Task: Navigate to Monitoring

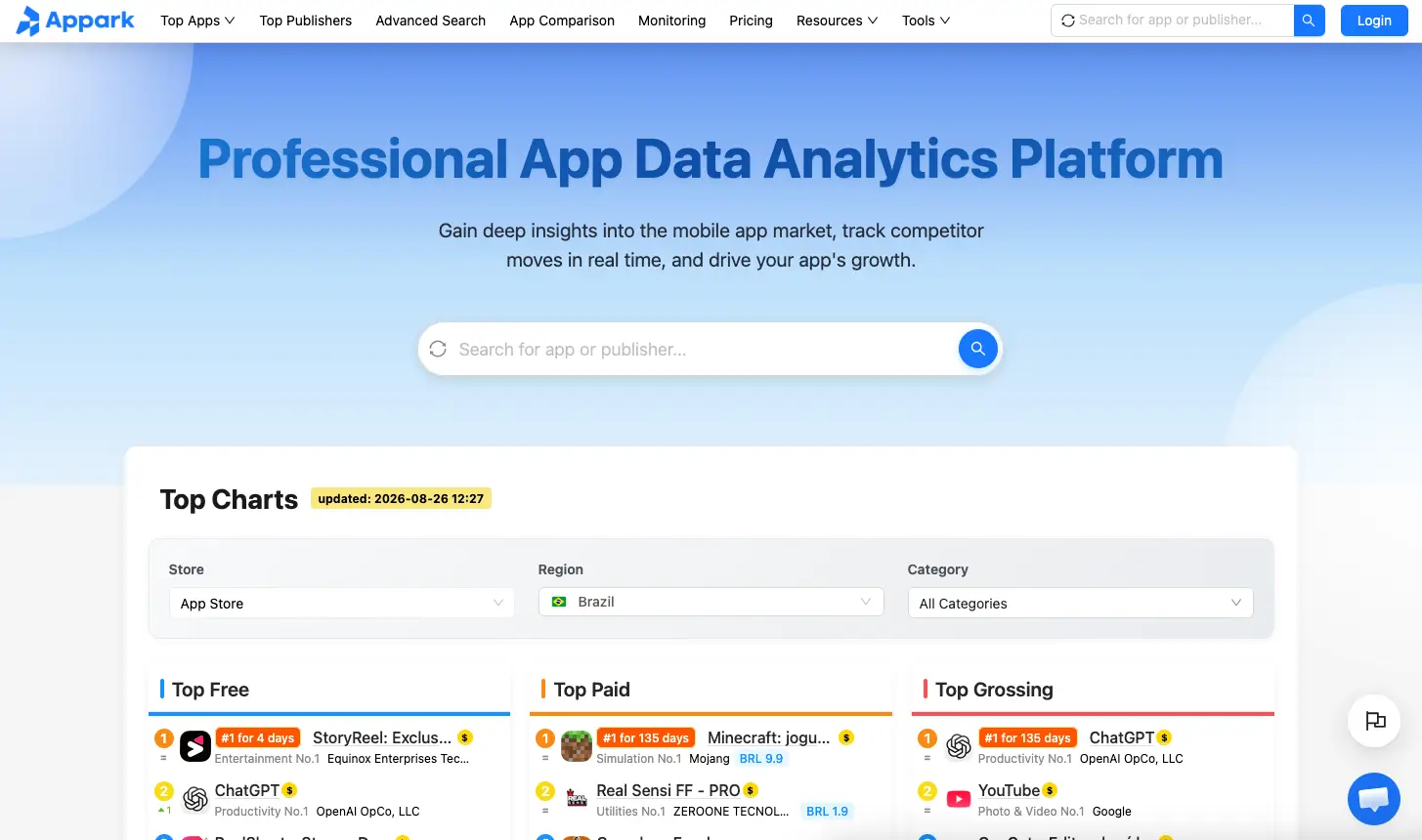Action: tap(671, 21)
